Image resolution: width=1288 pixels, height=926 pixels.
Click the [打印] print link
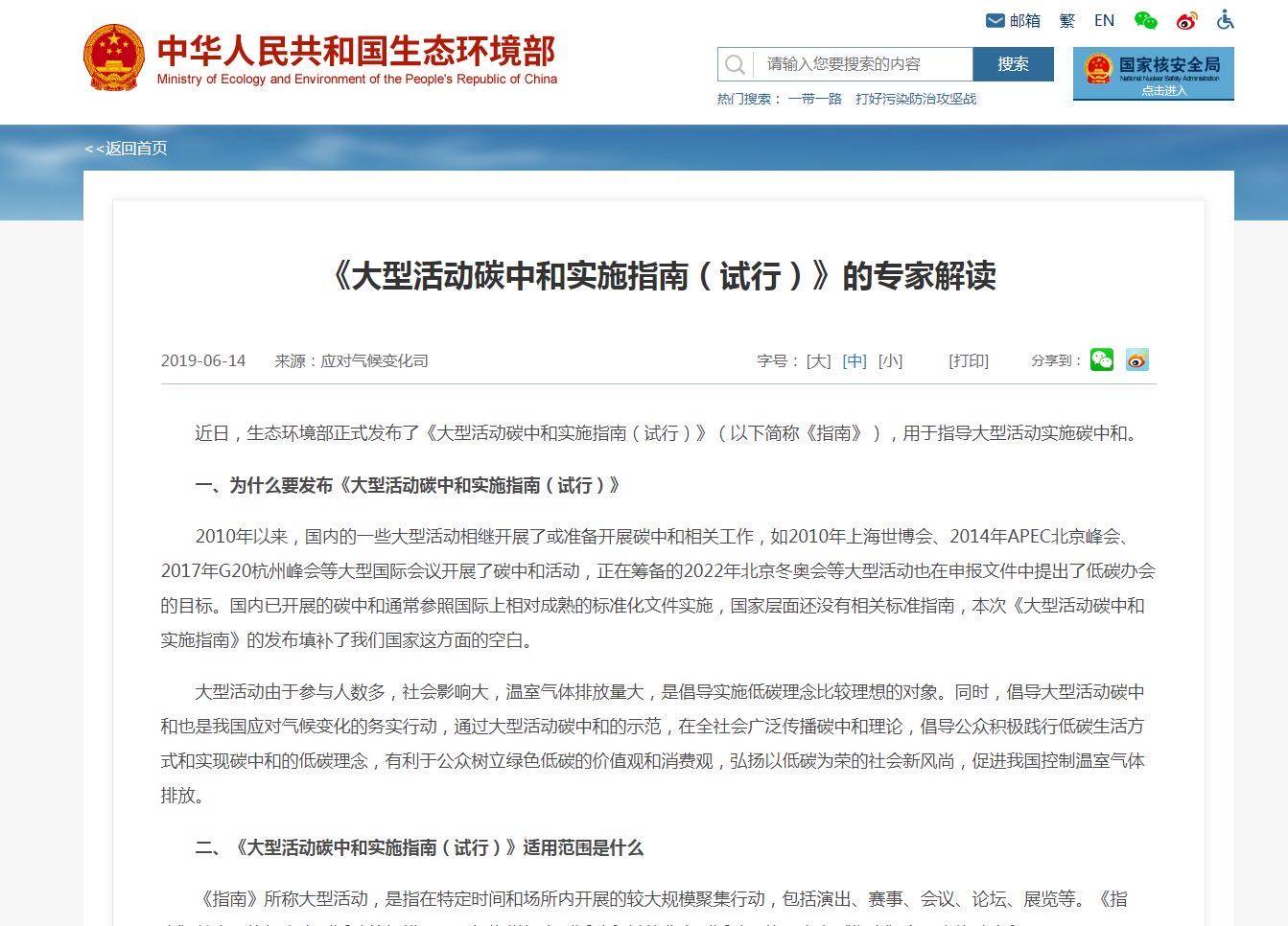(969, 360)
